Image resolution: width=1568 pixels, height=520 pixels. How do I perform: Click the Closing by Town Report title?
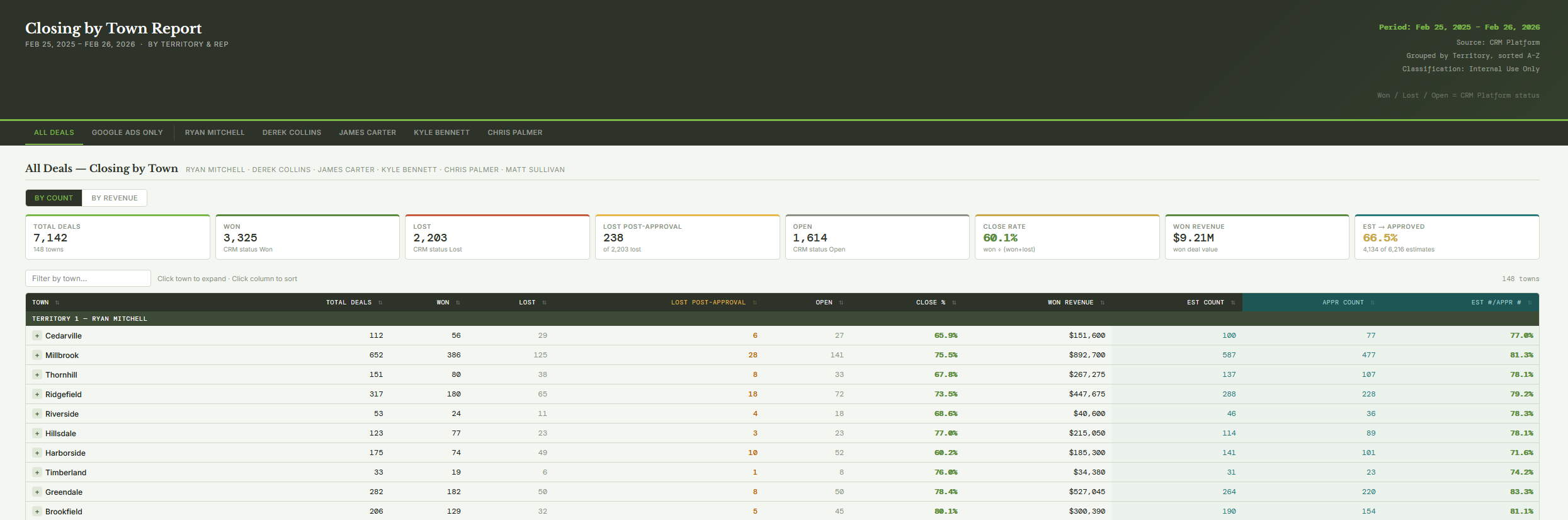click(113, 28)
